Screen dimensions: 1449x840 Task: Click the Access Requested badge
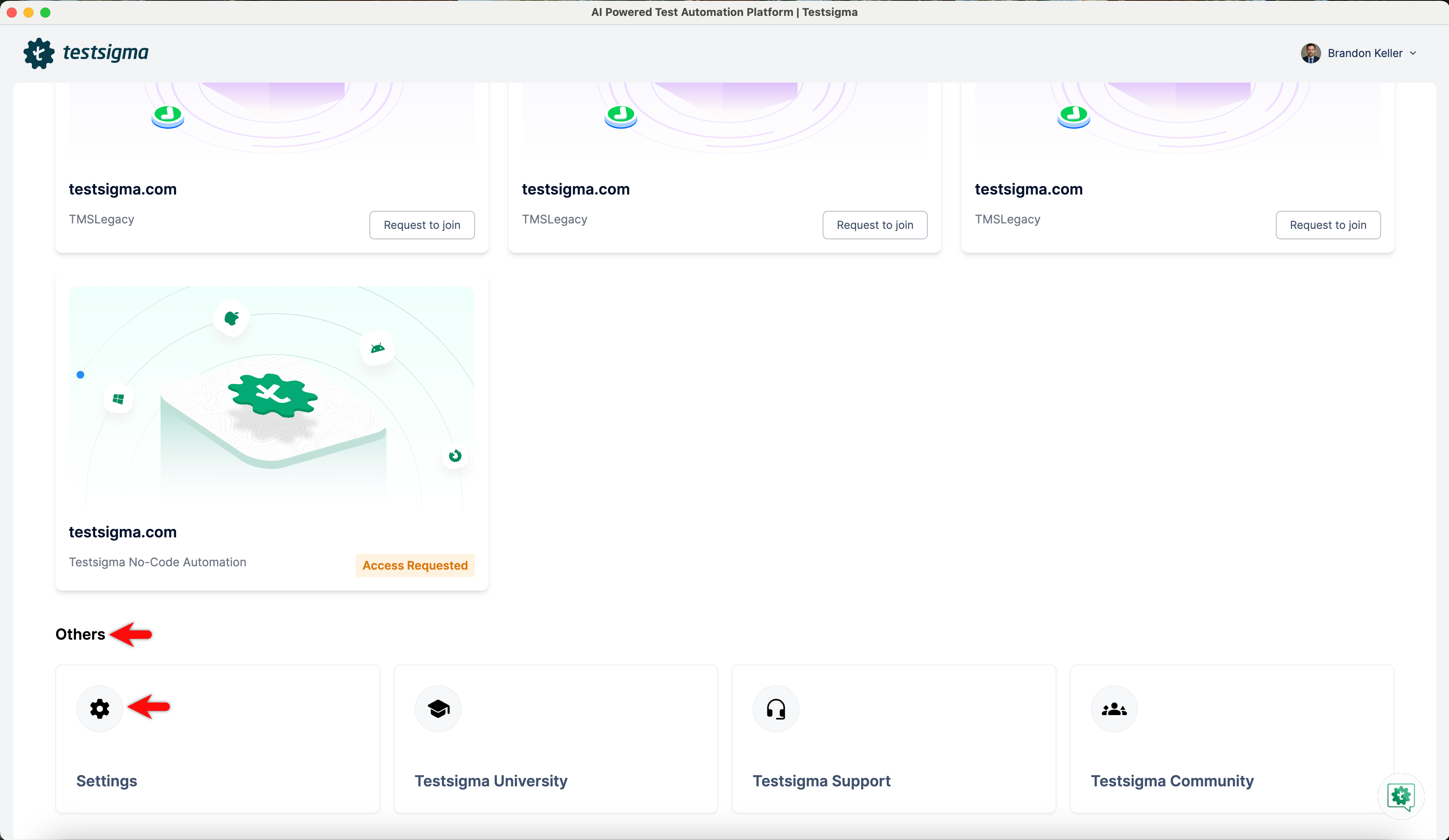point(415,565)
